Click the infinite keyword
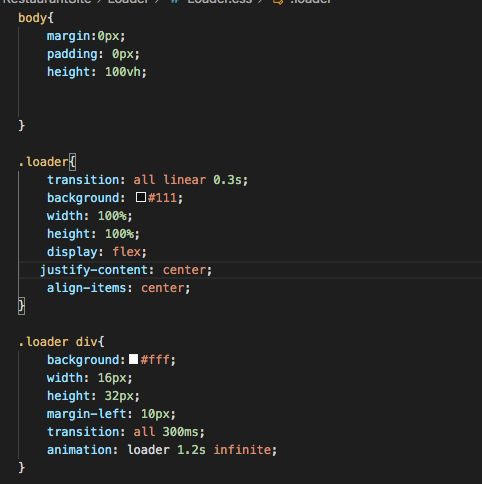Viewport: 482px width, 484px height. click(242, 450)
